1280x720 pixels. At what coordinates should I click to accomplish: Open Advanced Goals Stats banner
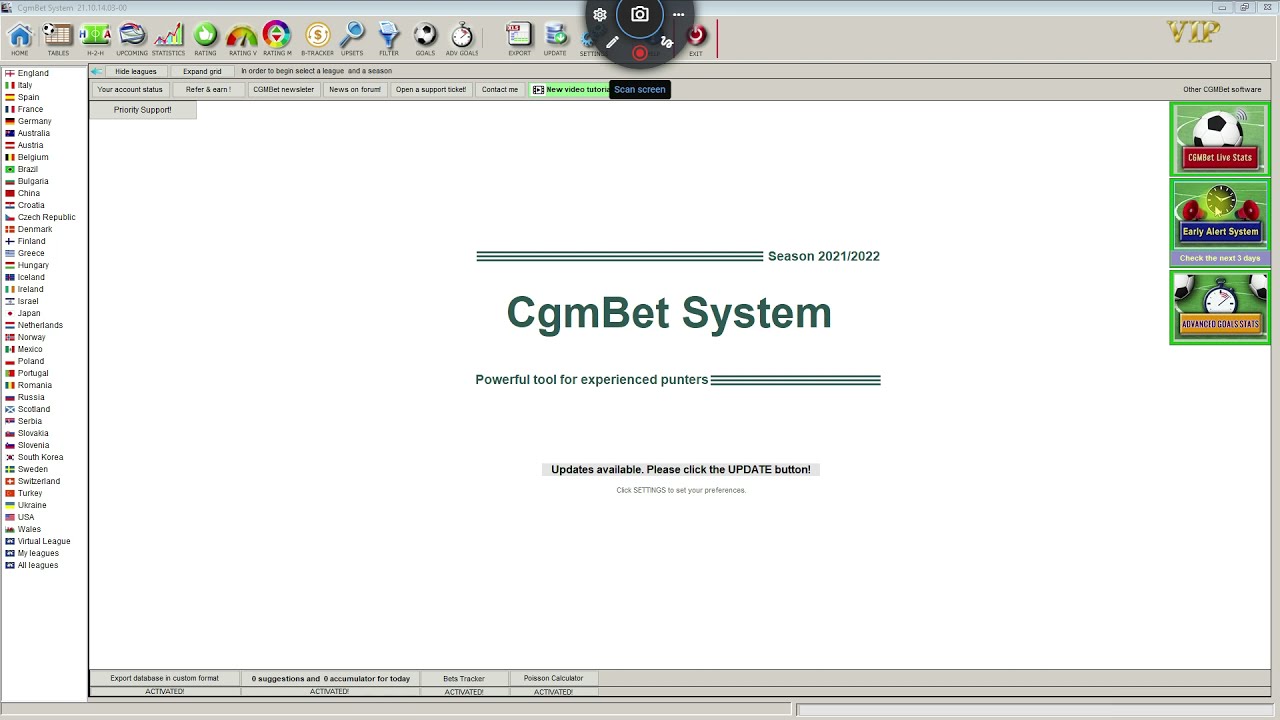point(1220,308)
